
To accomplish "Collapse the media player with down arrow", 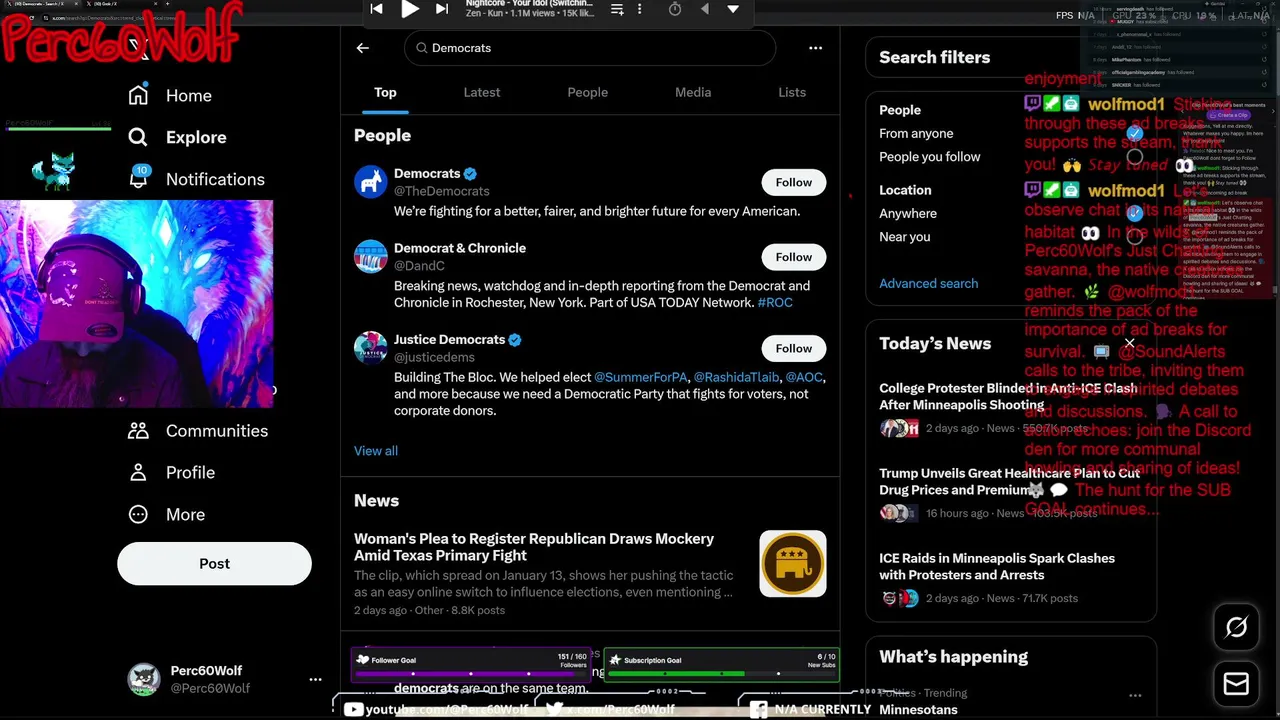I will (x=733, y=9).
